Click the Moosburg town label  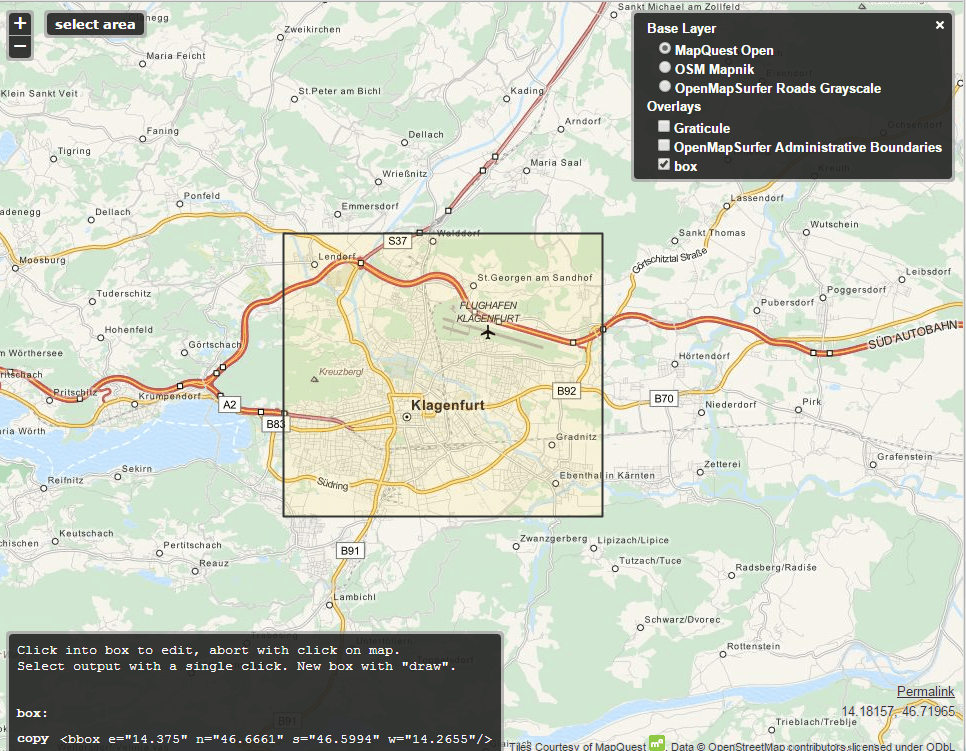pos(43,260)
